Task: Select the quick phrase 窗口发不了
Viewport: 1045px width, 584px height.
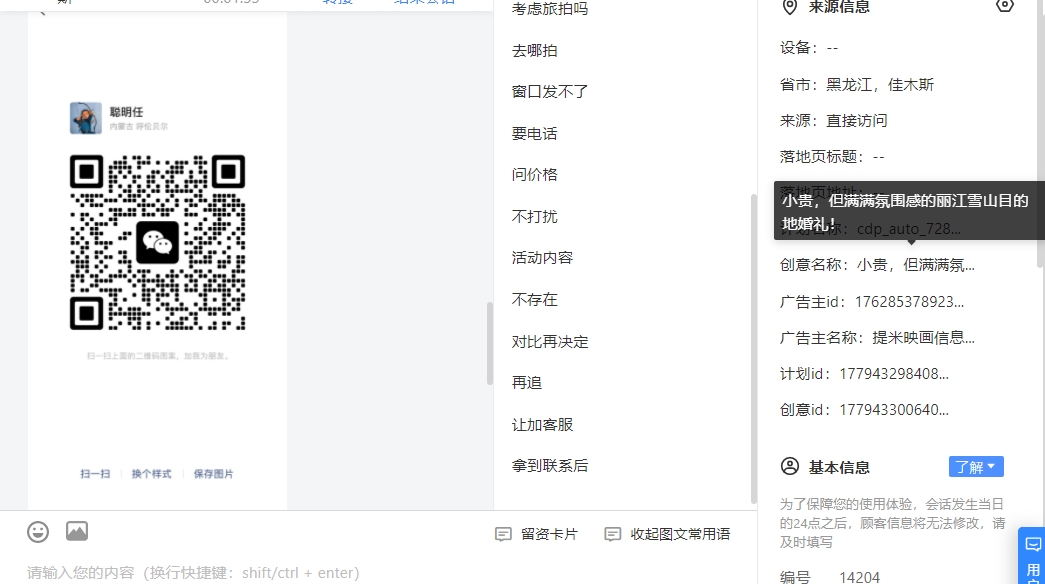Action: coord(550,91)
